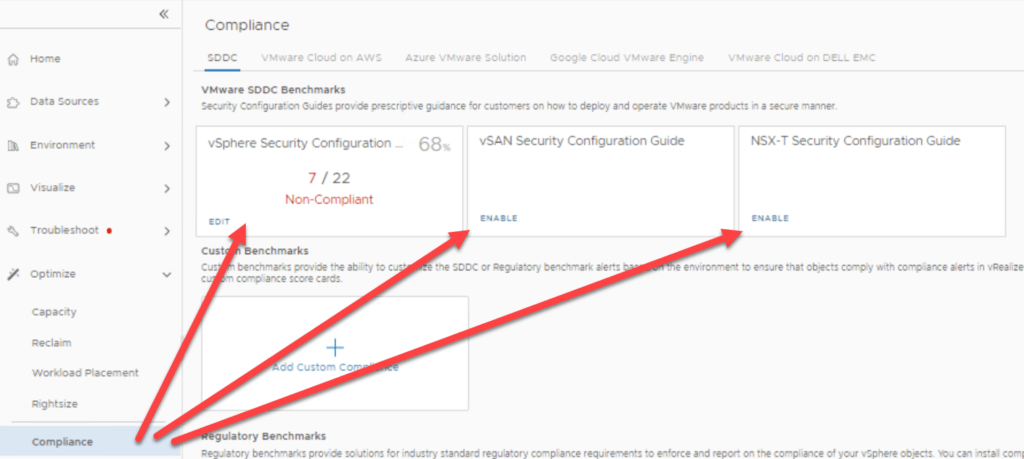Switch to VMware Cloud on AWS tab
1024x459 pixels.
coord(321,57)
